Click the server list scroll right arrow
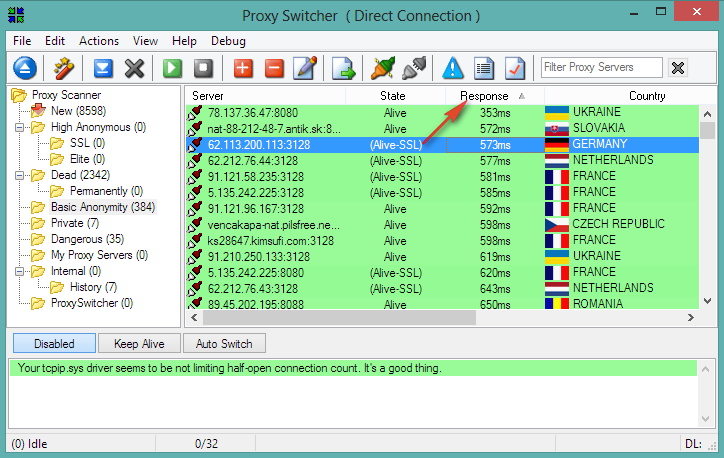The width and height of the screenshot is (724, 458). tap(691, 318)
